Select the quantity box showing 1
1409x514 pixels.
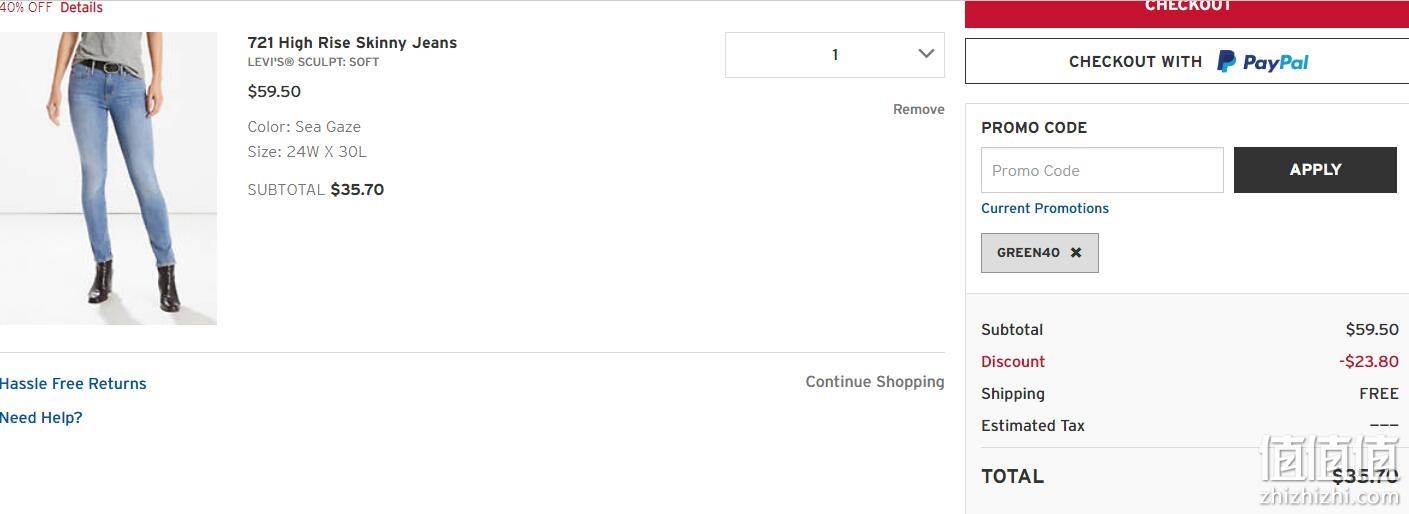(835, 55)
